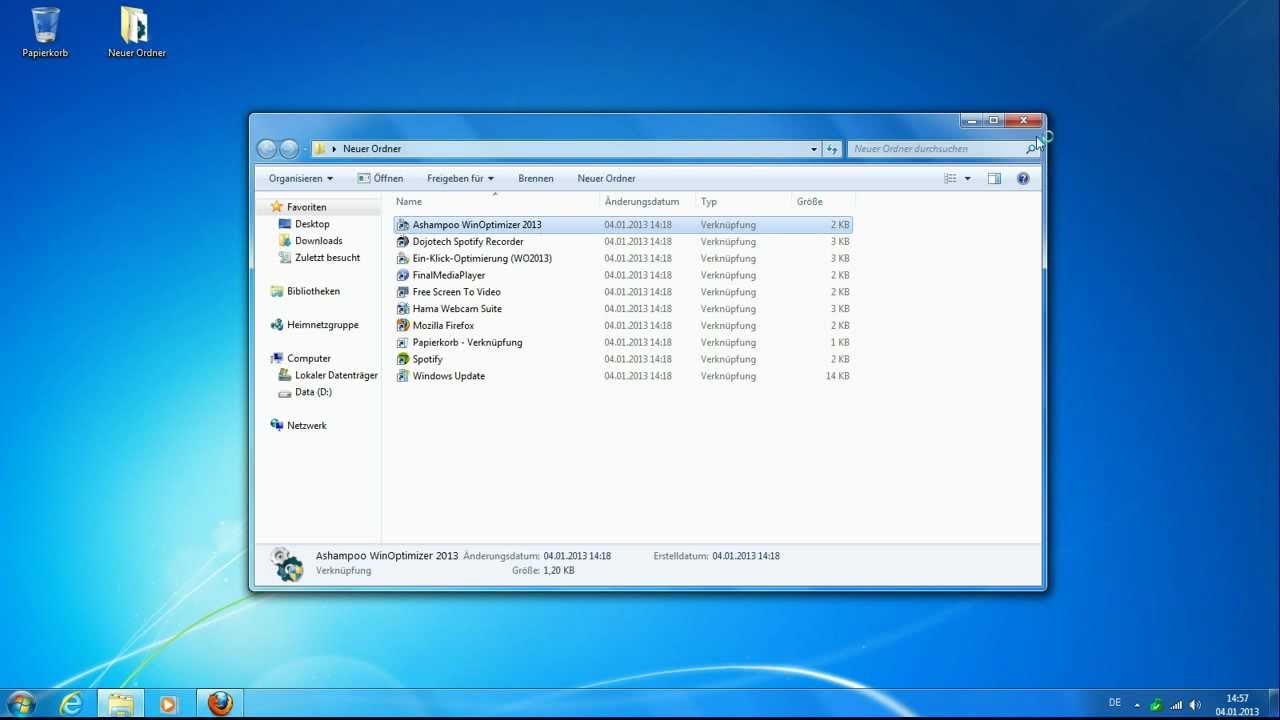Open Windows Media Player from taskbar

(x=168, y=704)
